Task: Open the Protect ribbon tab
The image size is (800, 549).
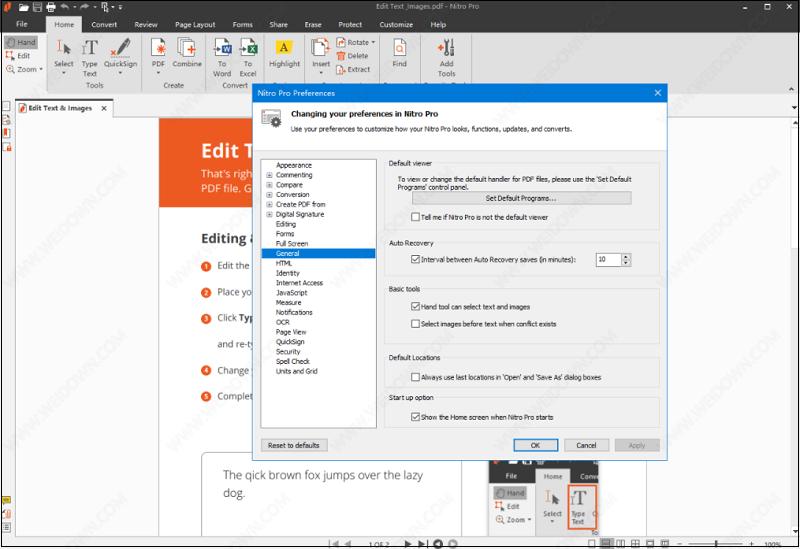Action: click(350, 24)
